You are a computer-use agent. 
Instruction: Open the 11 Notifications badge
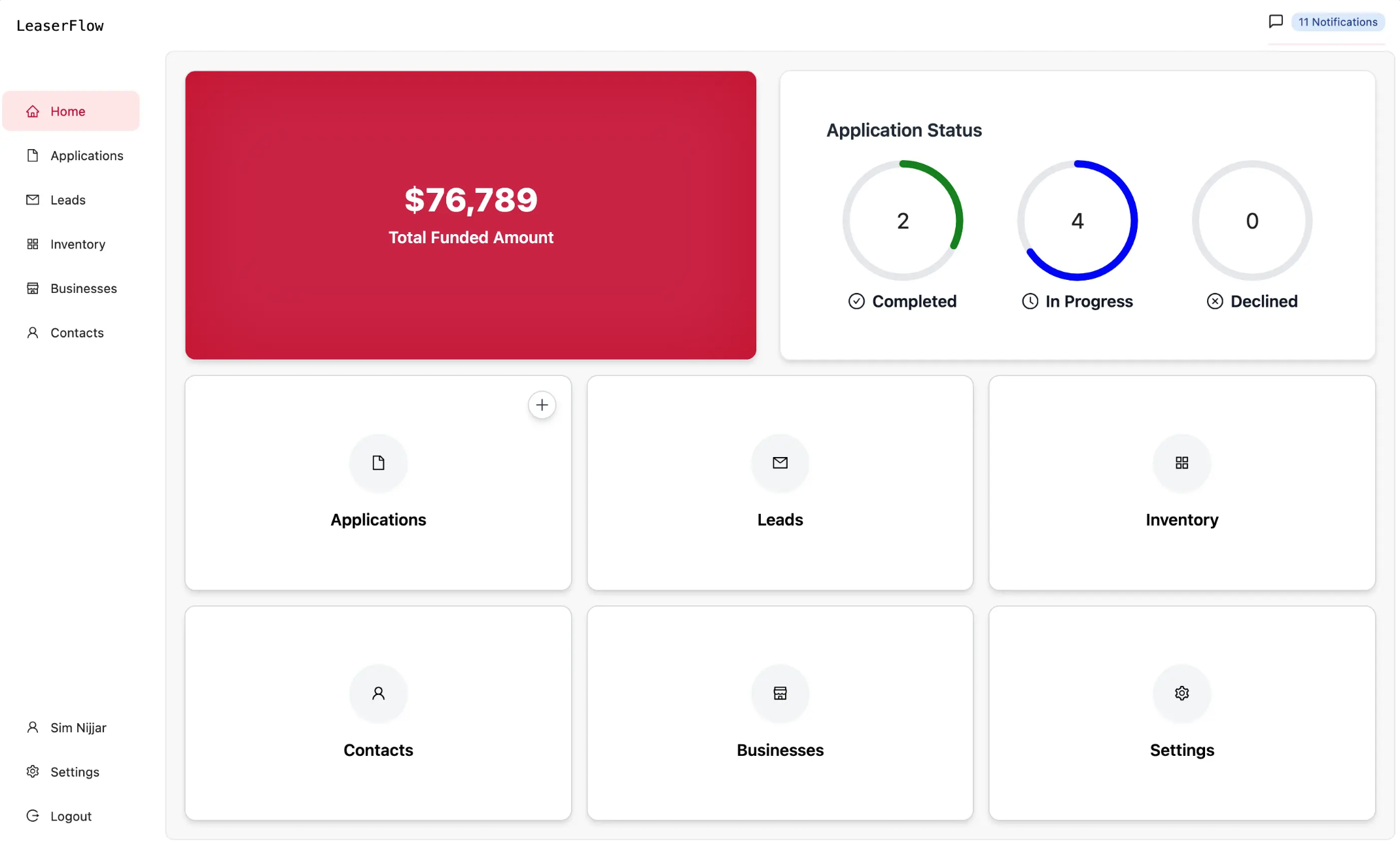click(1337, 22)
